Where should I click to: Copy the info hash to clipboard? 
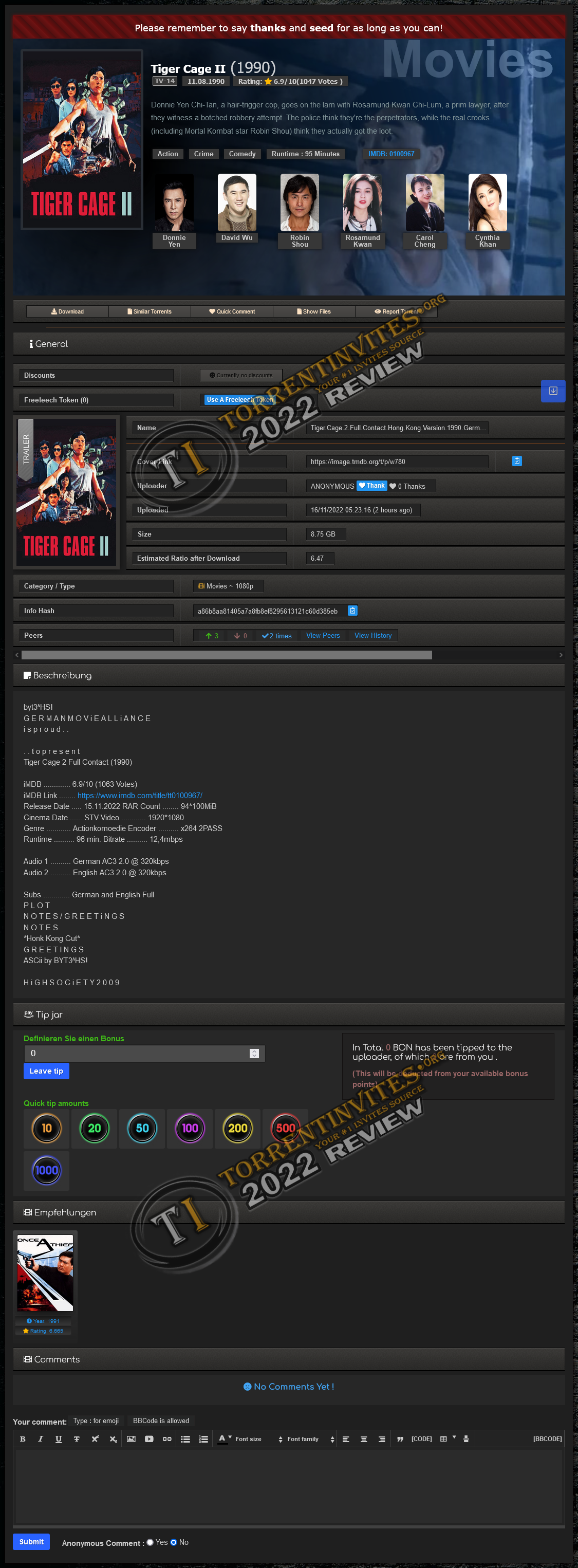352,611
